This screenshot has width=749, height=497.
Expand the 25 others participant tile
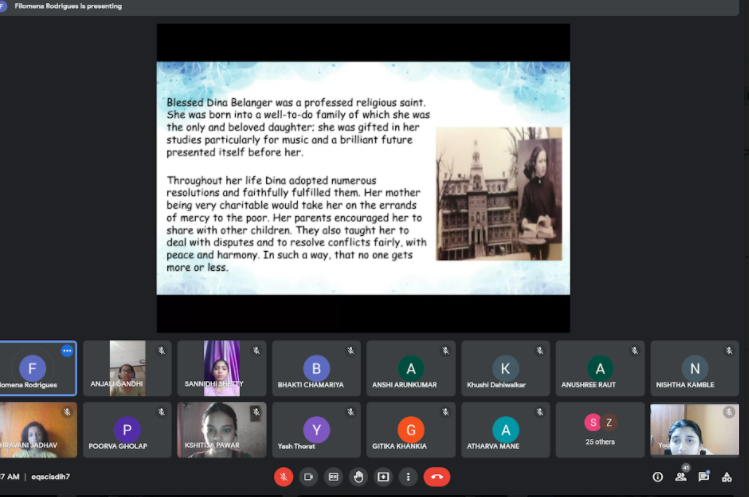[600, 429]
